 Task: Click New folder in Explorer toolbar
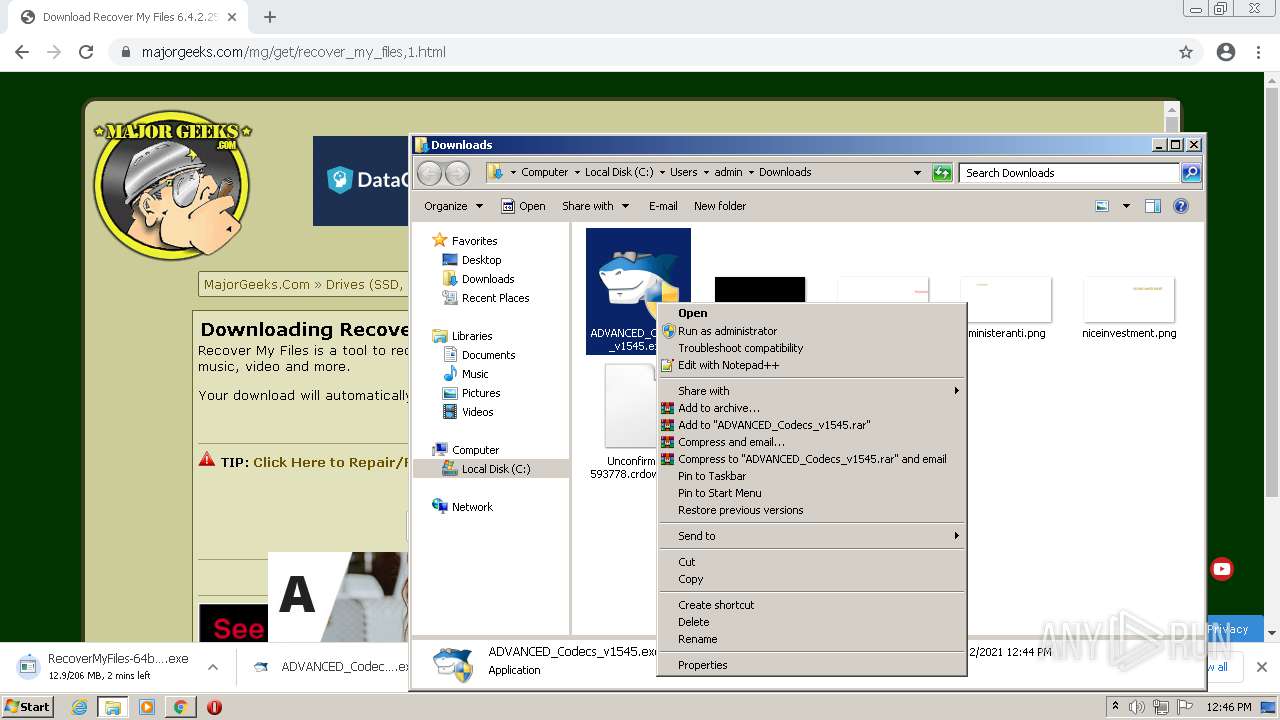click(720, 206)
